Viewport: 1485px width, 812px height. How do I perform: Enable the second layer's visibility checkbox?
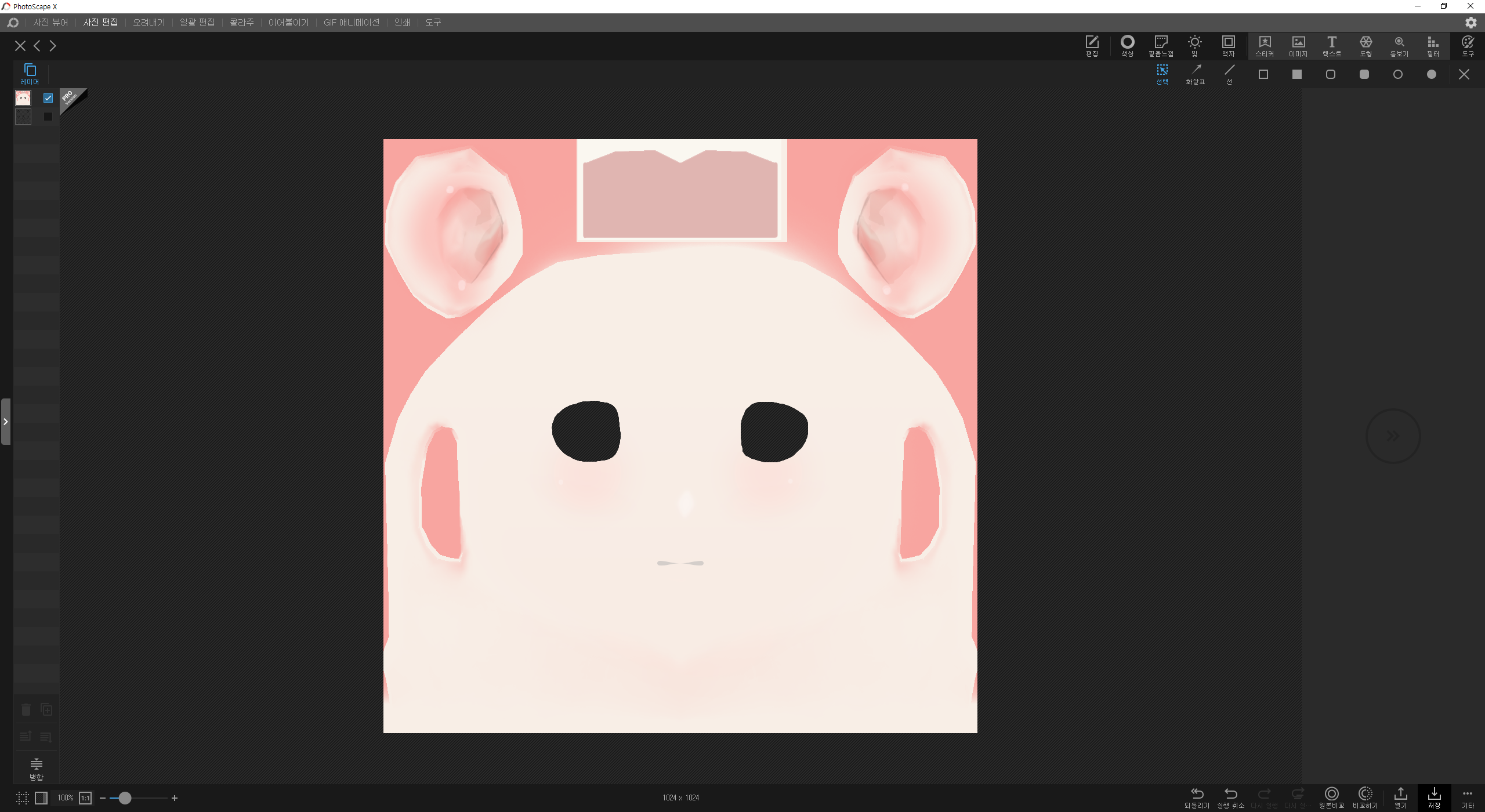pos(48,117)
